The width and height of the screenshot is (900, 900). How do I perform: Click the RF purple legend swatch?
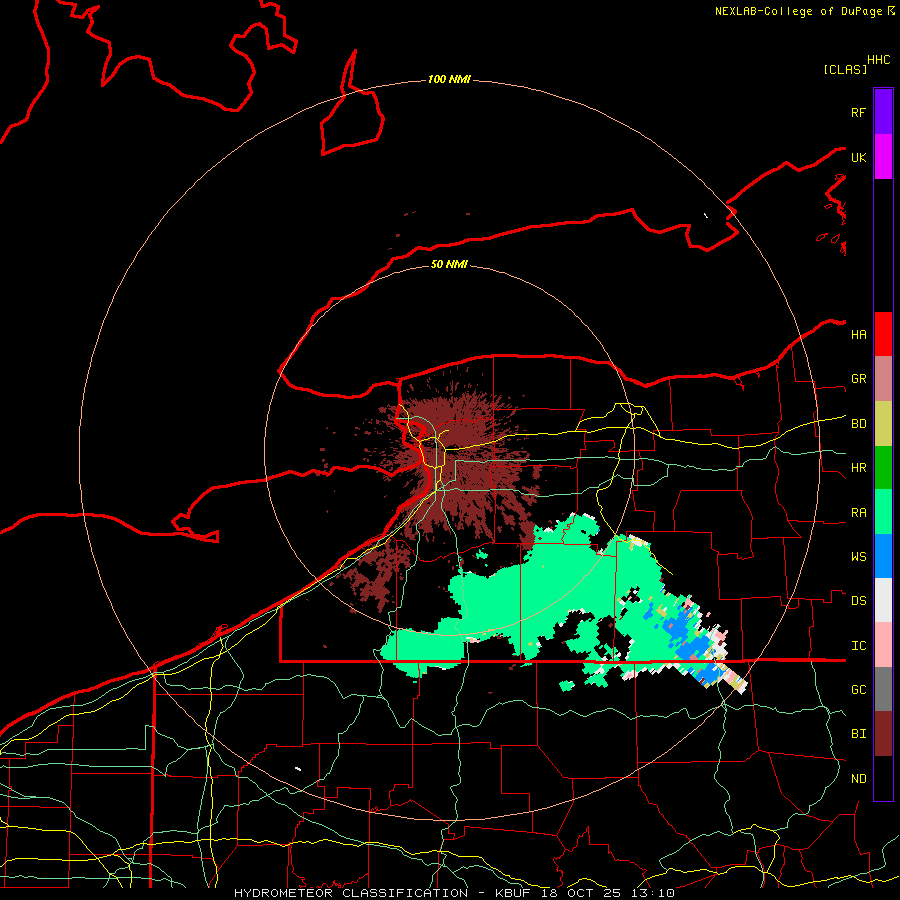pyautogui.click(x=883, y=112)
